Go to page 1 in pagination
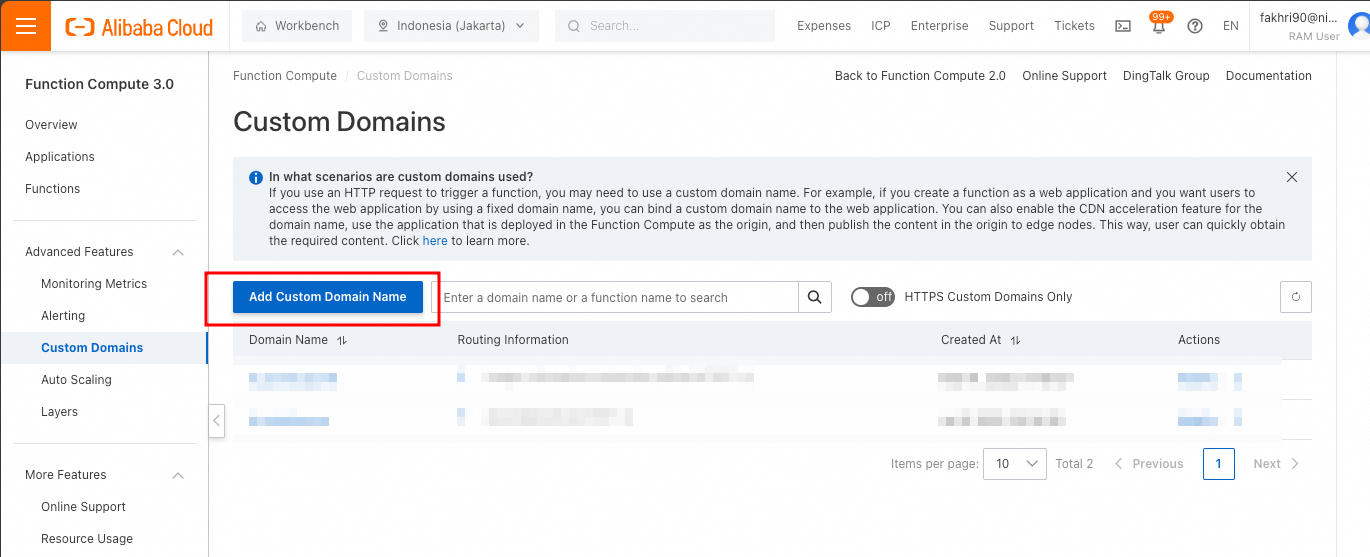Image resolution: width=1370 pixels, height=557 pixels. 1219,464
